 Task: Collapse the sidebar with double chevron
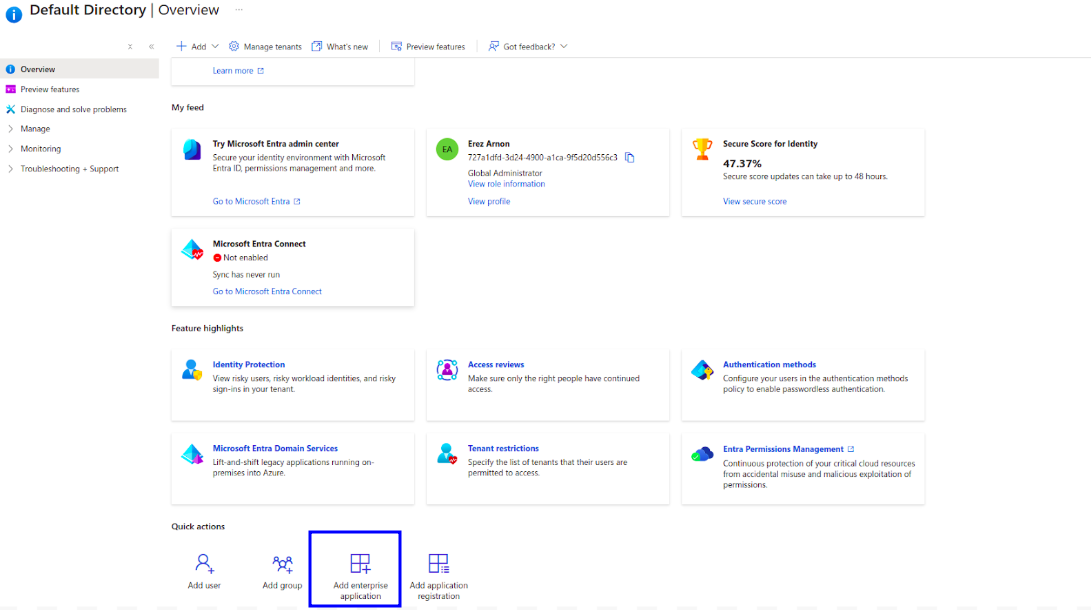151,47
